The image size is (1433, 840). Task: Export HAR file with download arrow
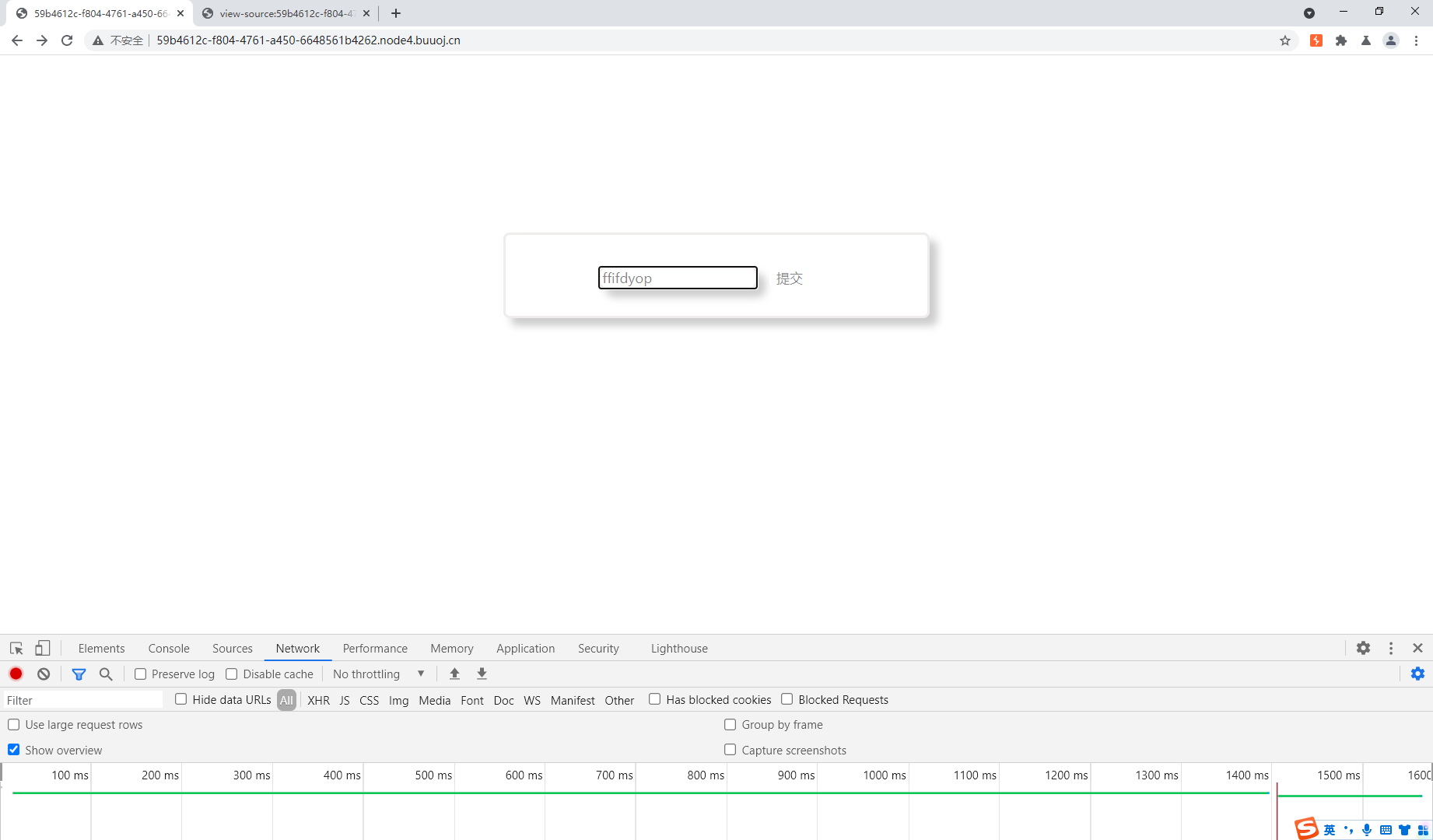[482, 674]
